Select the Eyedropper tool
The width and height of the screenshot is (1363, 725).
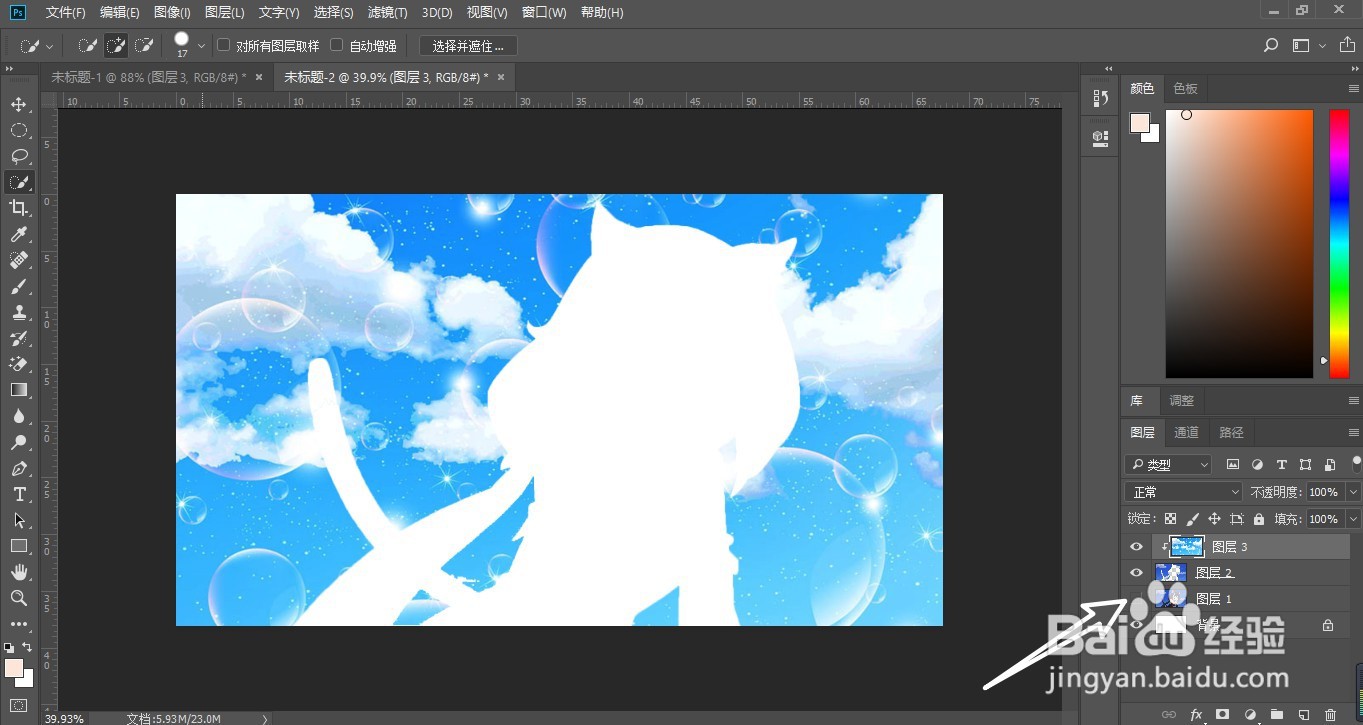pyautogui.click(x=19, y=234)
